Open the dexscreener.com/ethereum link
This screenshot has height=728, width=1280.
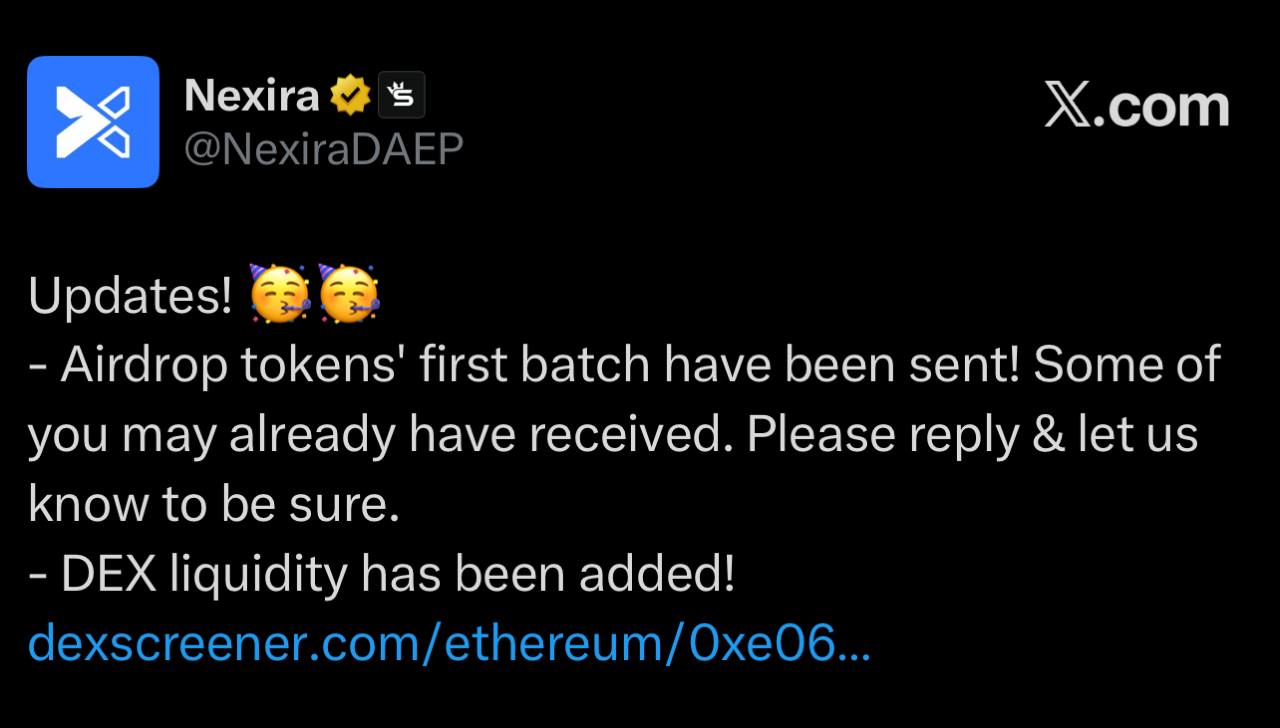pyautogui.click(x=400, y=643)
